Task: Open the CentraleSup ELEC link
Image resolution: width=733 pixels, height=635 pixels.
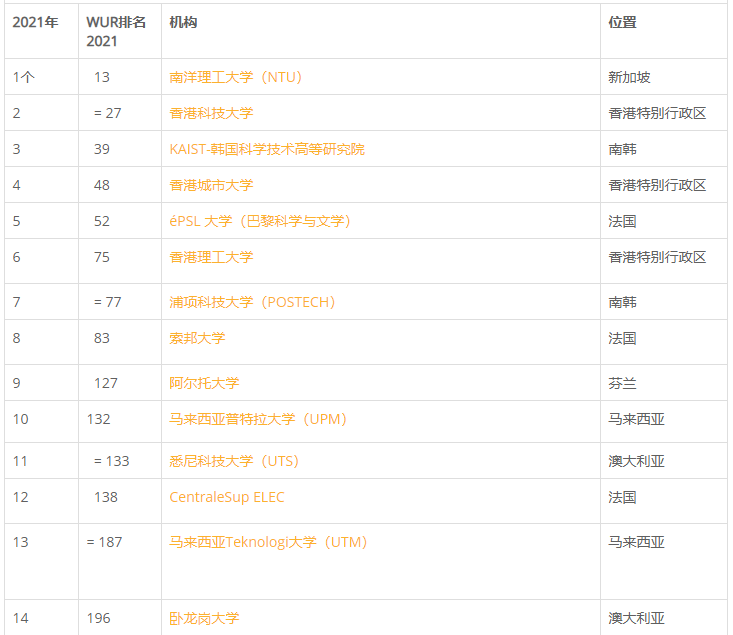Action: pyautogui.click(x=227, y=497)
